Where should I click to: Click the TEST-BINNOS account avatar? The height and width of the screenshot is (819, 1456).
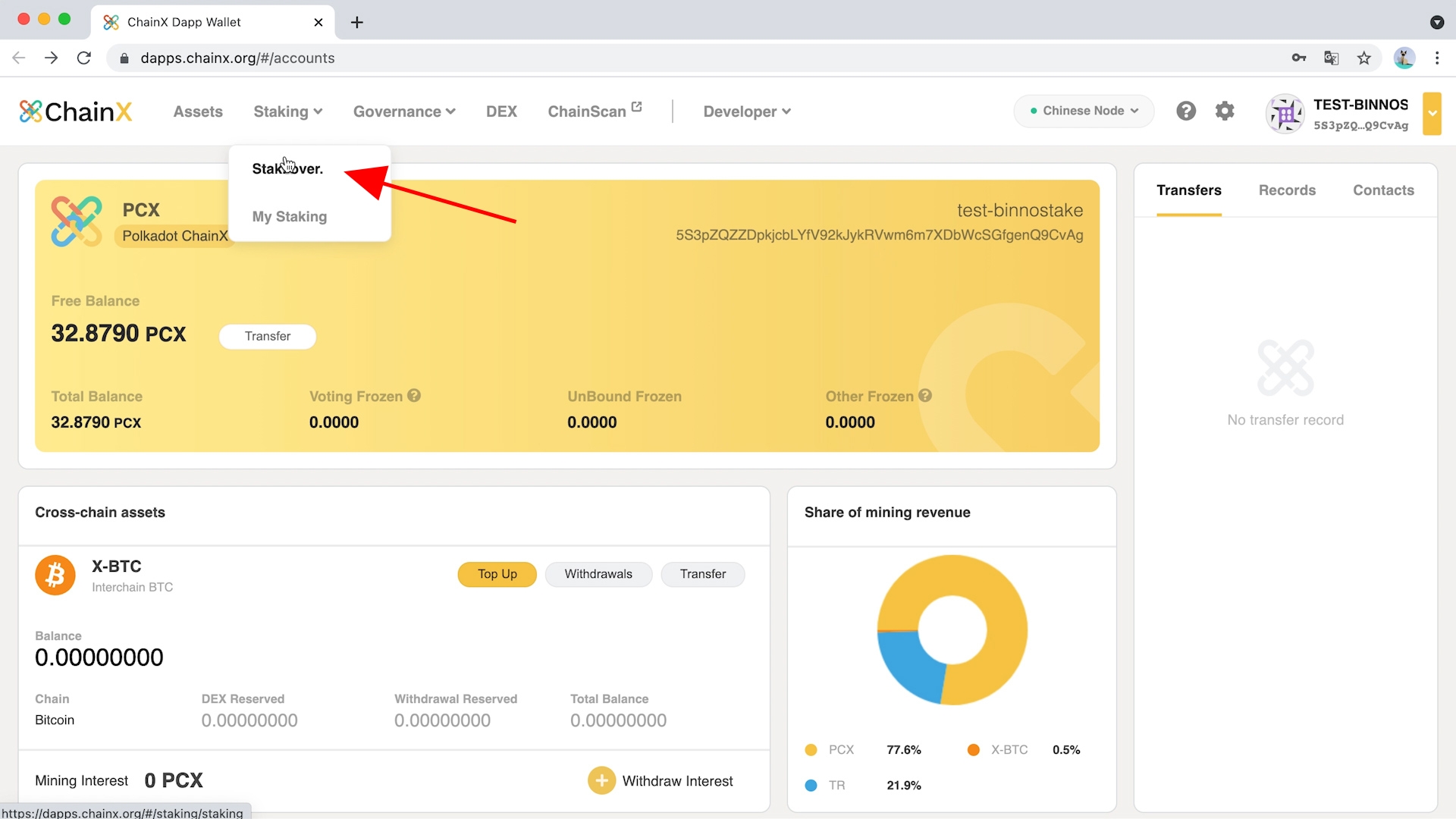pyautogui.click(x=1285, y=114)
